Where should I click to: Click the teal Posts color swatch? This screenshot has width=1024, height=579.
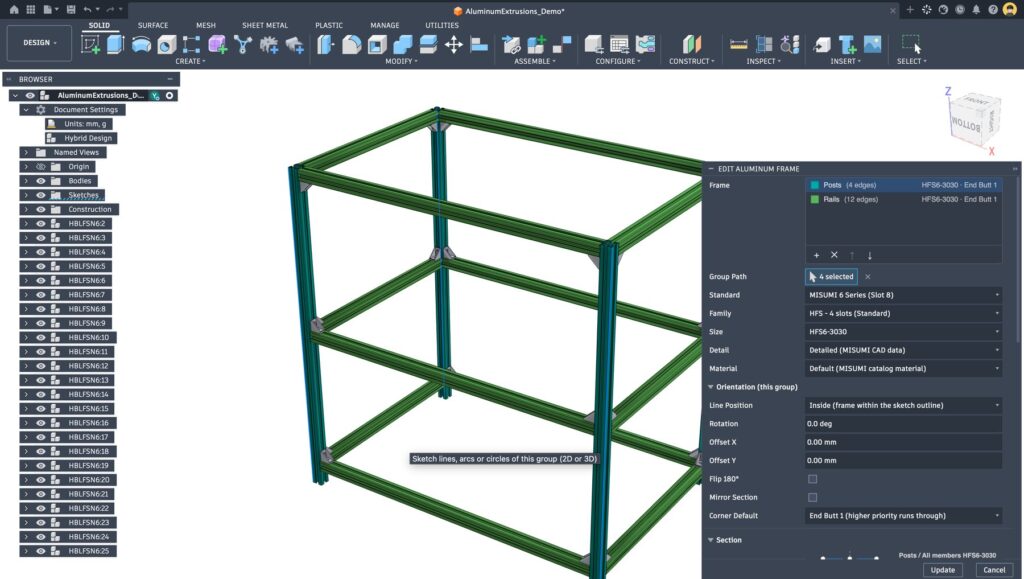814,185
